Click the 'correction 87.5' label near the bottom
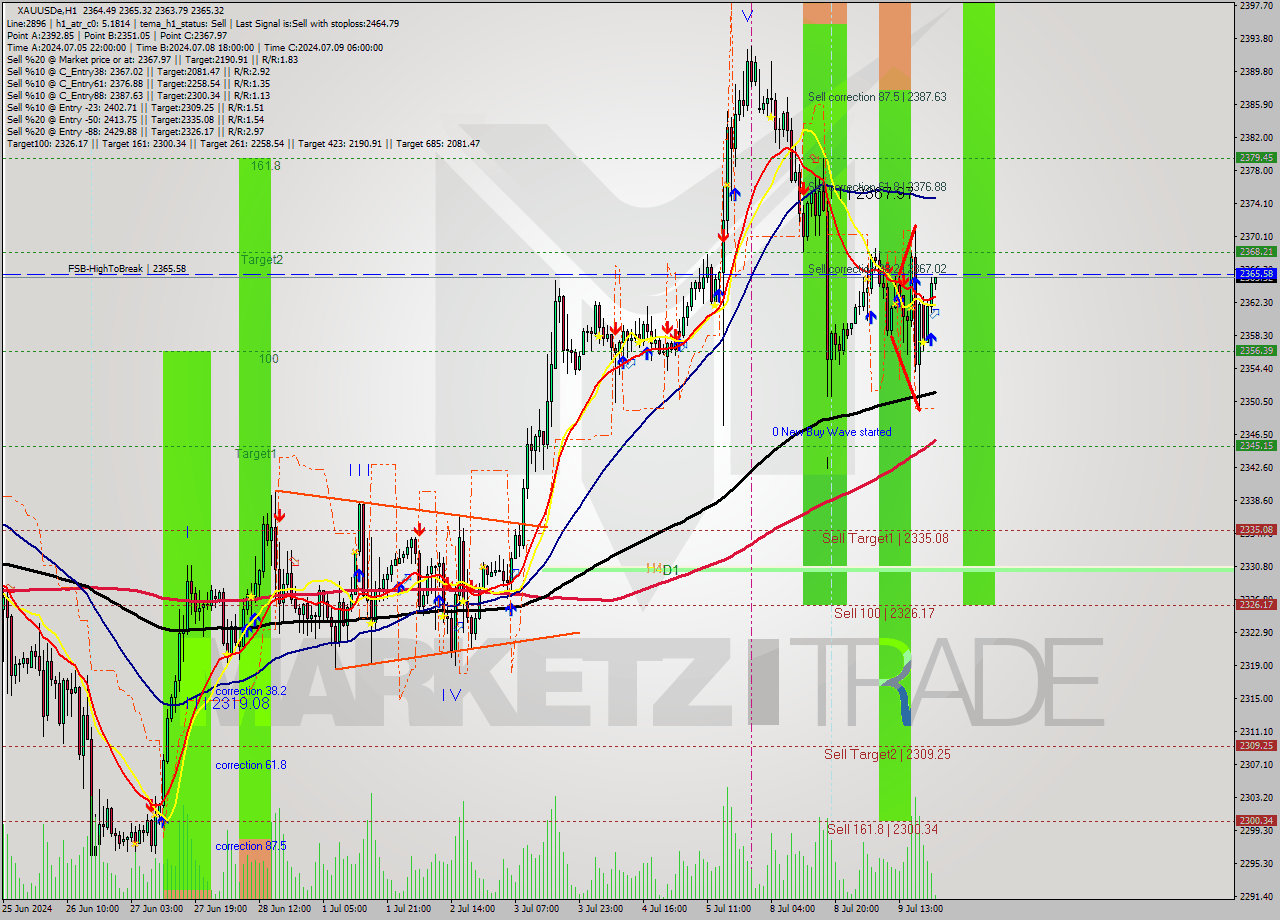The width and height of the screenshot is (1280, 920). coord(251,846)
